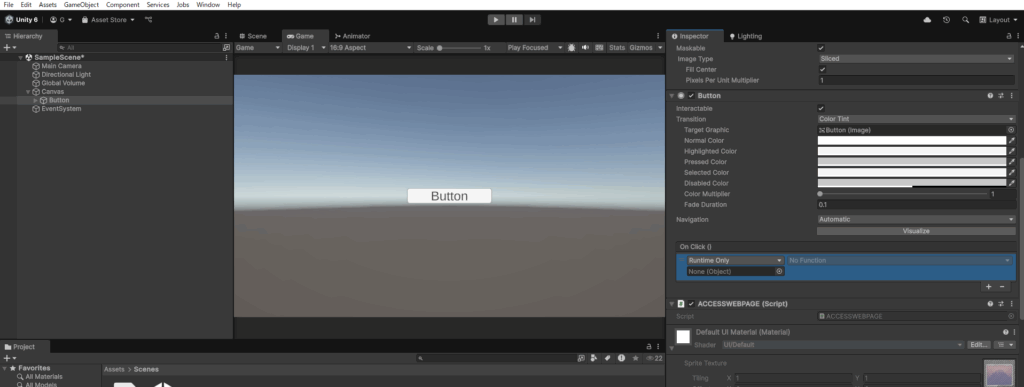Open ACCESSWEBPAGE component presets icon

[1000, 304]
